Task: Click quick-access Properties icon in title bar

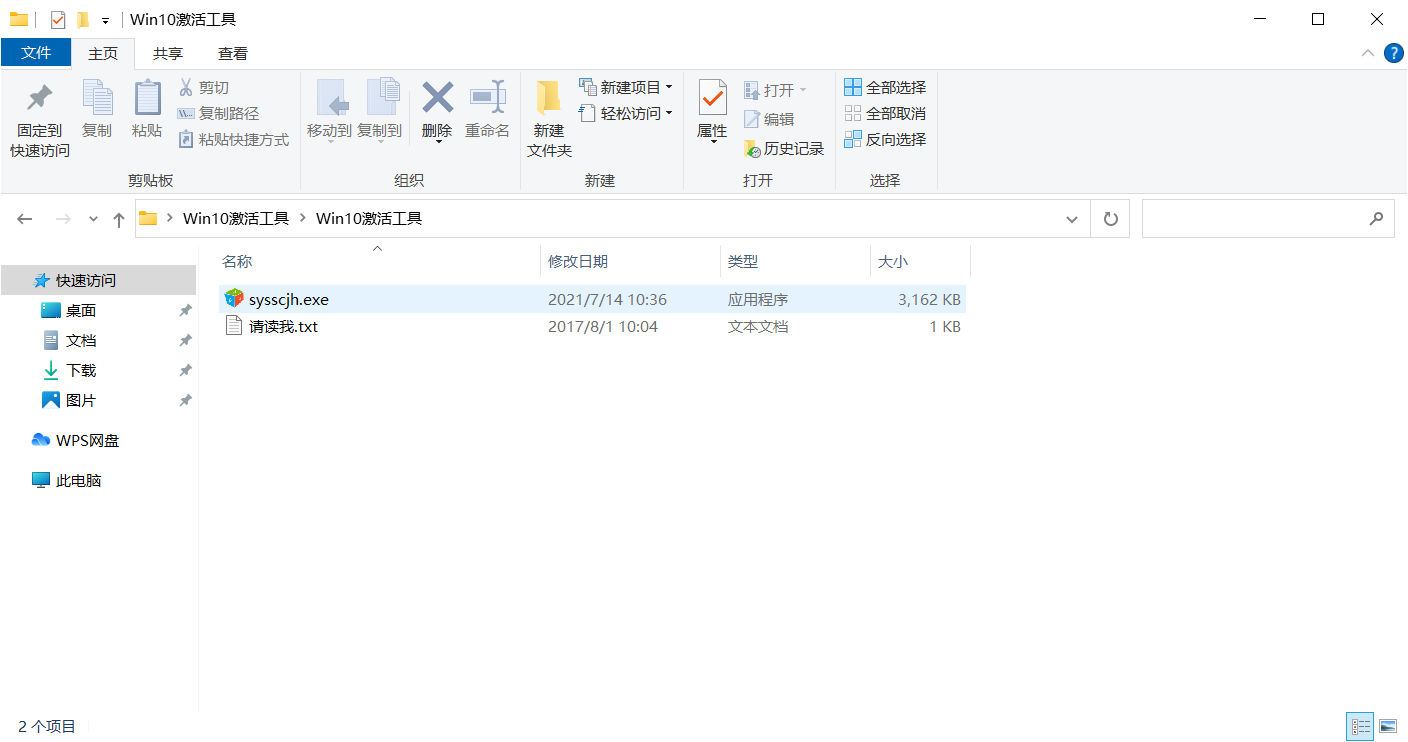Action: [58, 19]
